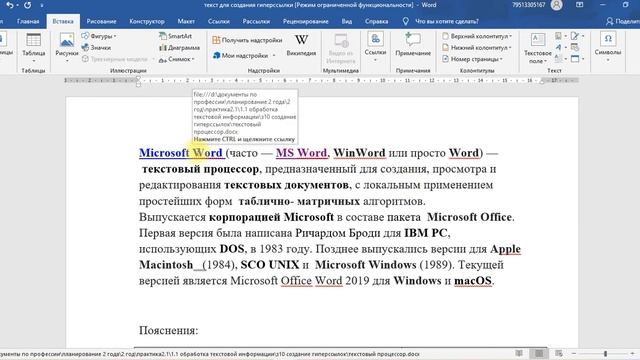
Task: Switch to Print Layout view in status bar
Action: click(x=539, y=353)
